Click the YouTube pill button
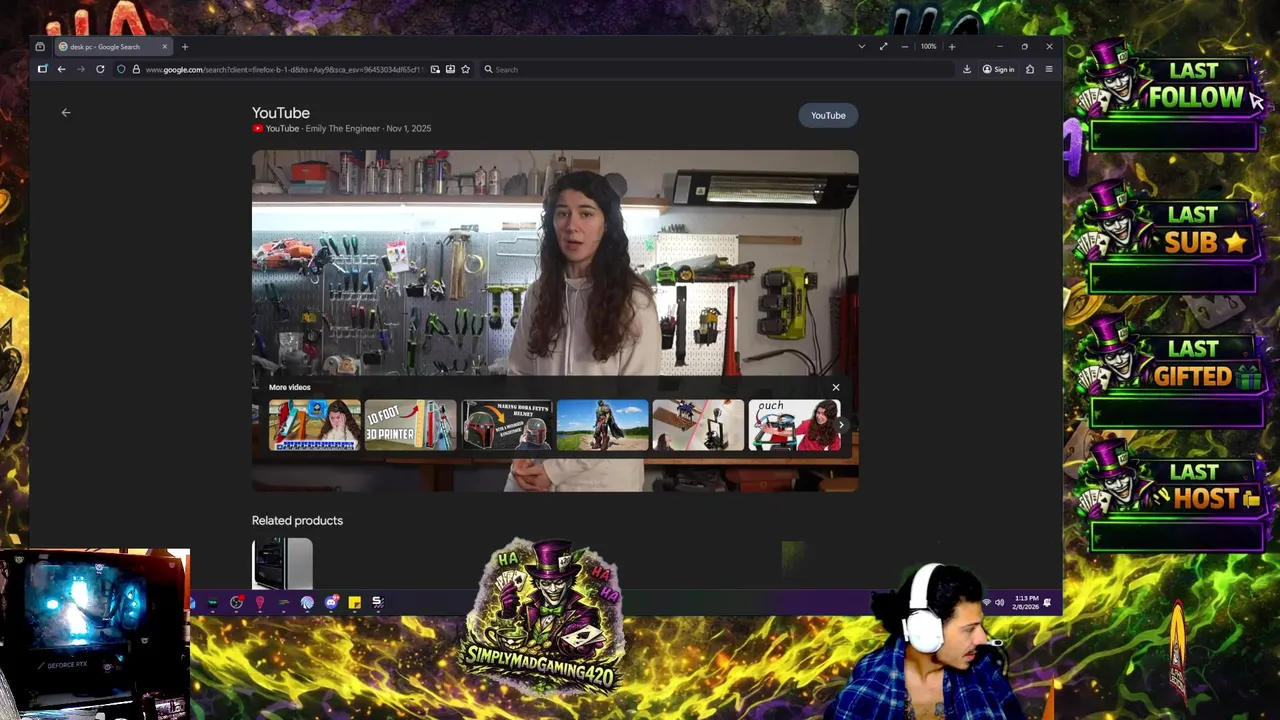The height and width of the screenshot is (720, 1280). coord(828,115)
